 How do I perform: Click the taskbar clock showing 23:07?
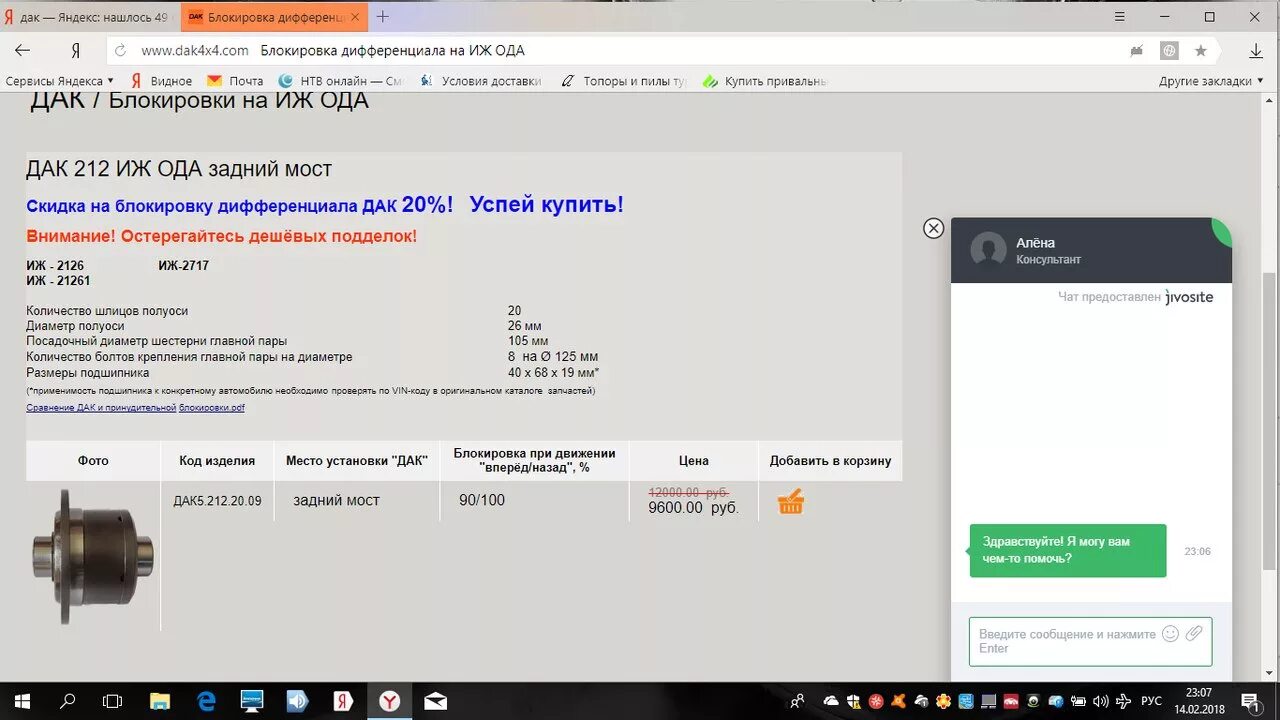[x=1198, y=701]
